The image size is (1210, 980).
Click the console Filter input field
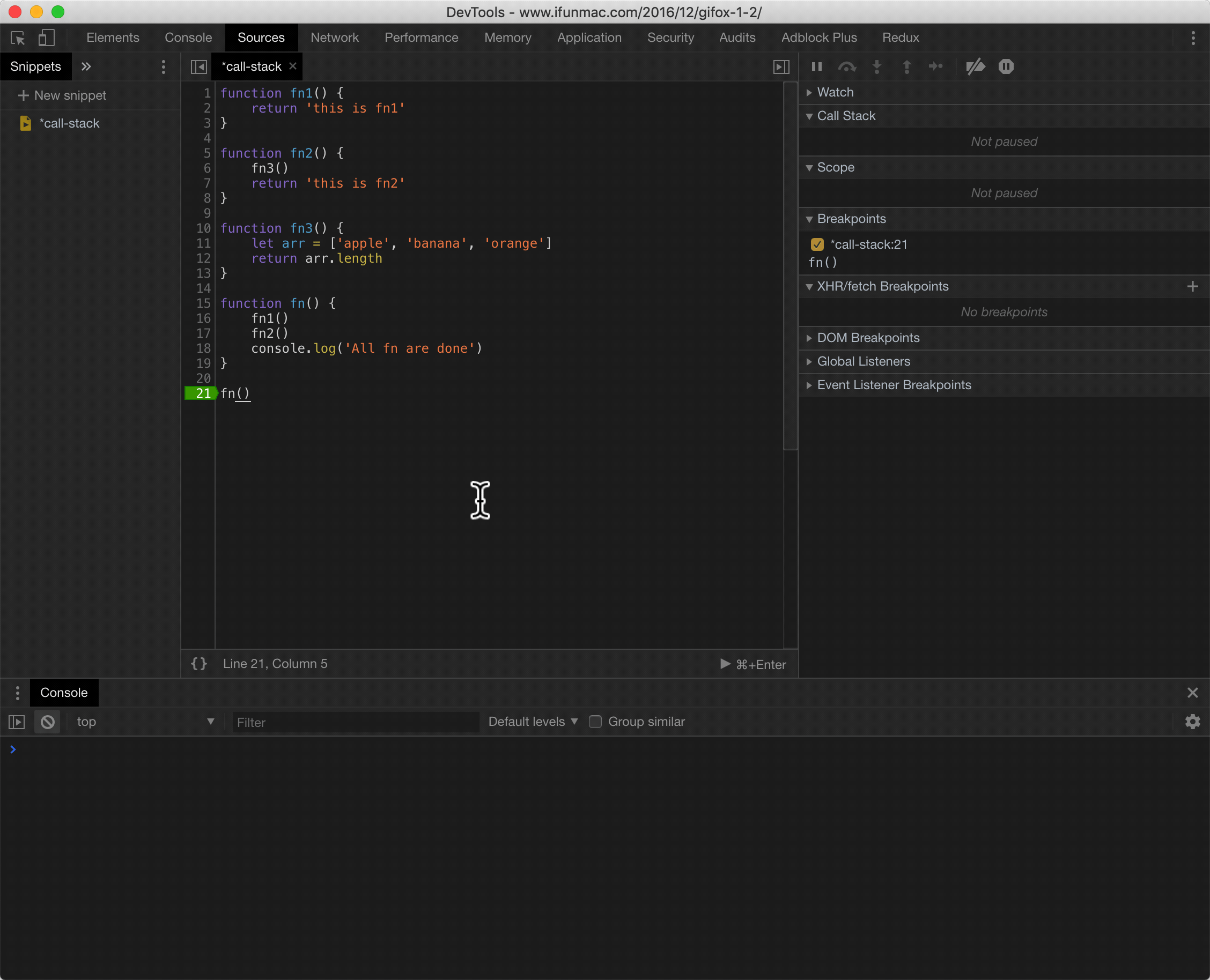pos(356,723)
